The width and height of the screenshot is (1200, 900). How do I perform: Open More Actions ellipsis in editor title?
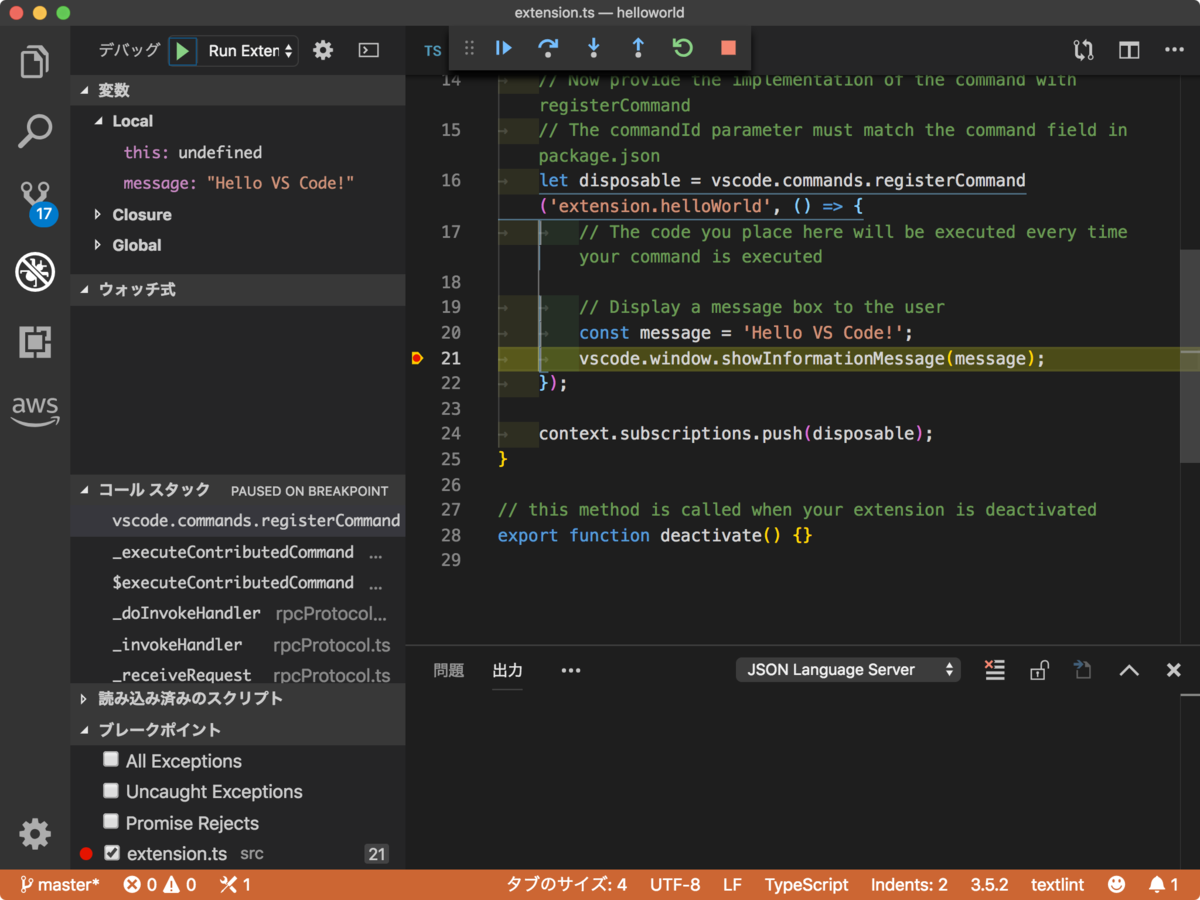[x=1175, y=50]
